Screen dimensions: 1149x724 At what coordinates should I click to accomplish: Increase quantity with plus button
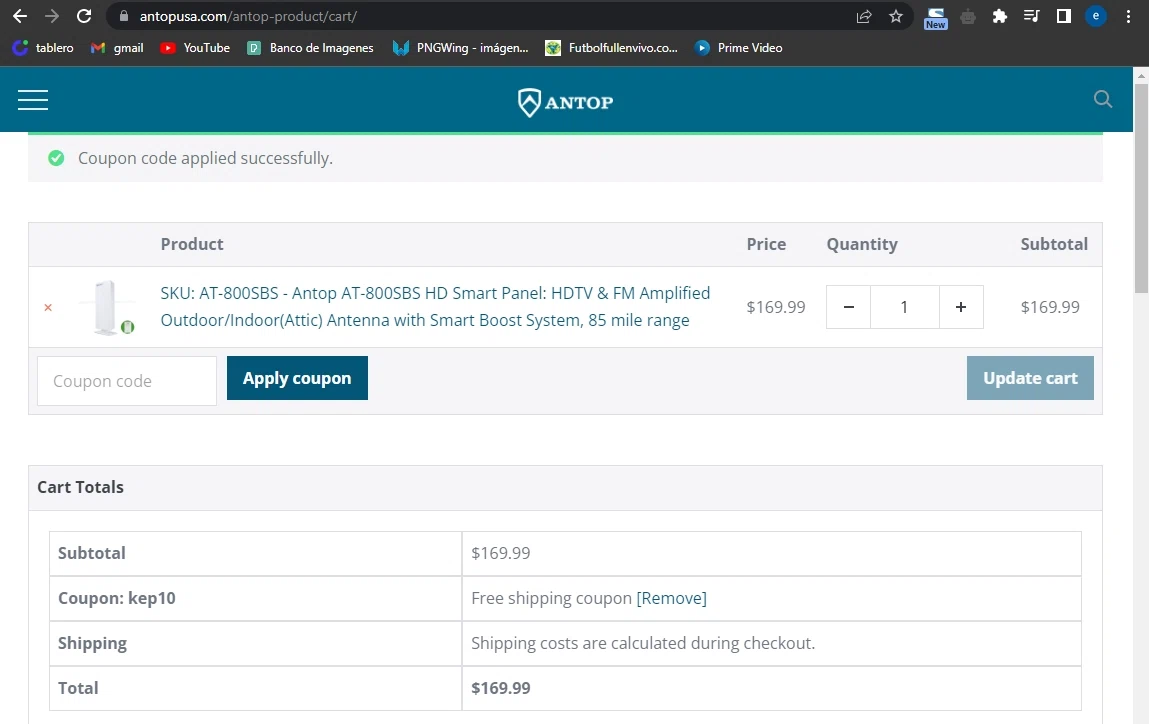[961, 307]
